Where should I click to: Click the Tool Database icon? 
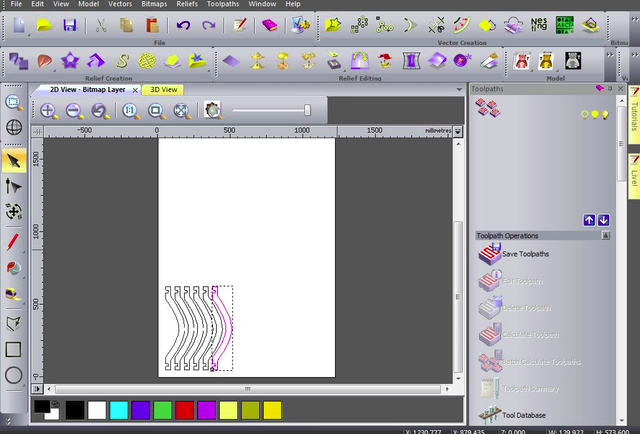489,415
